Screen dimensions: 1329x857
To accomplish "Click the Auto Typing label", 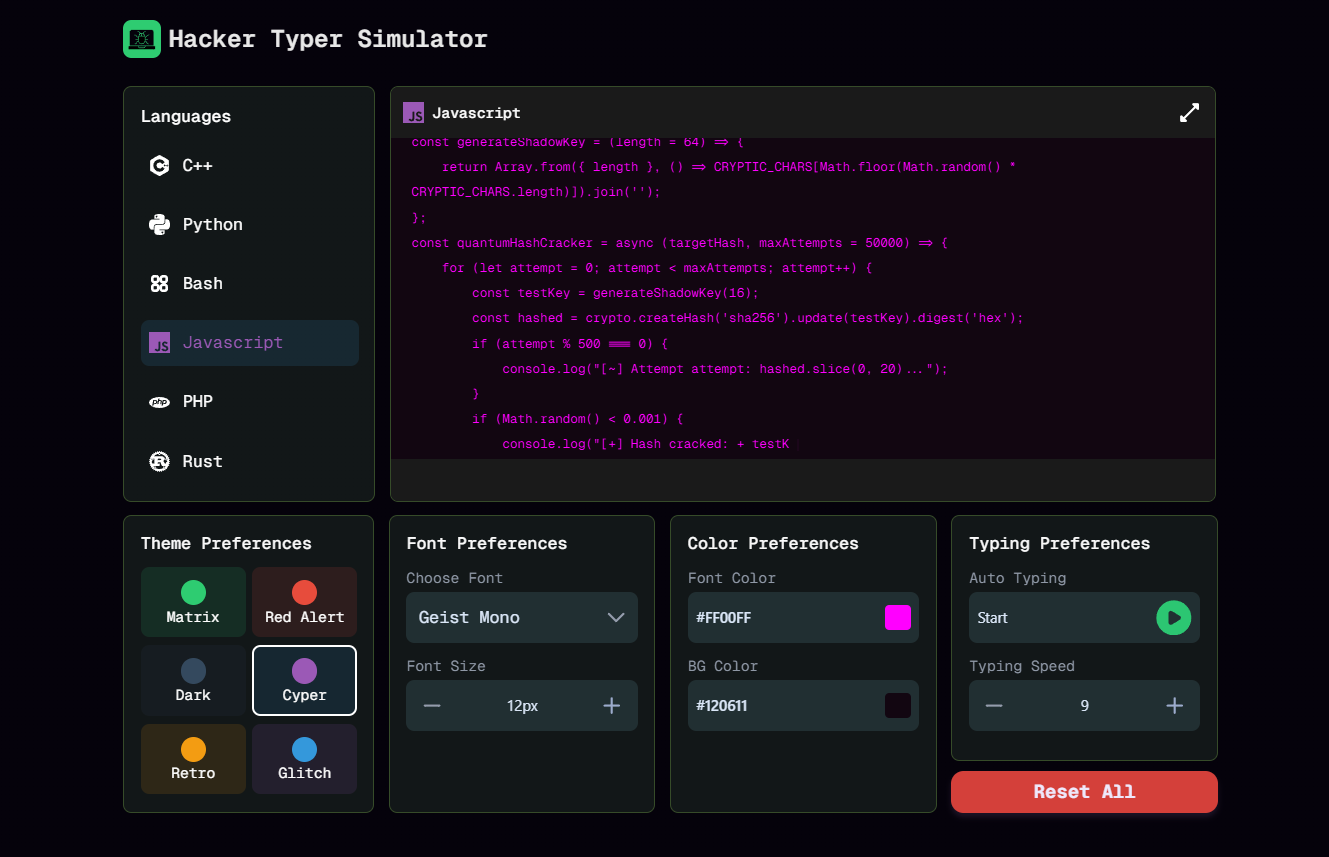I will (x=1018, y=578).
